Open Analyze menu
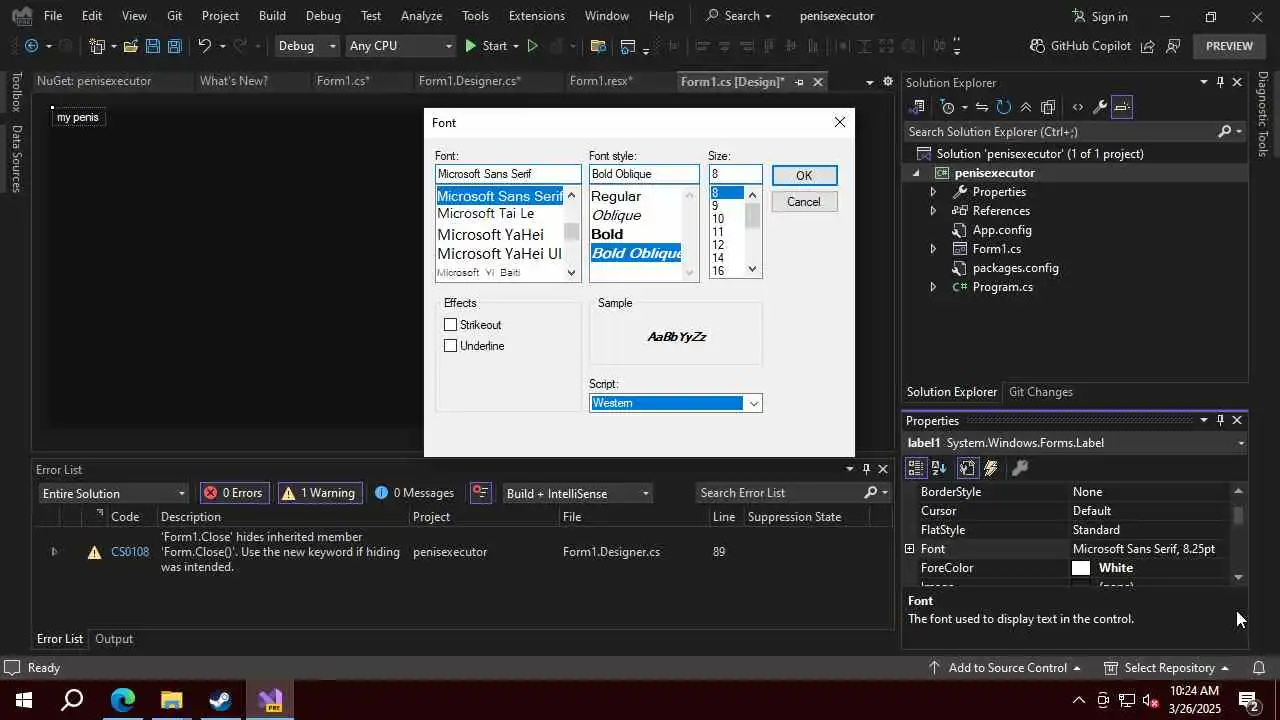The width and height of the screenshot is (1280, 720). [x=421, y=16]
